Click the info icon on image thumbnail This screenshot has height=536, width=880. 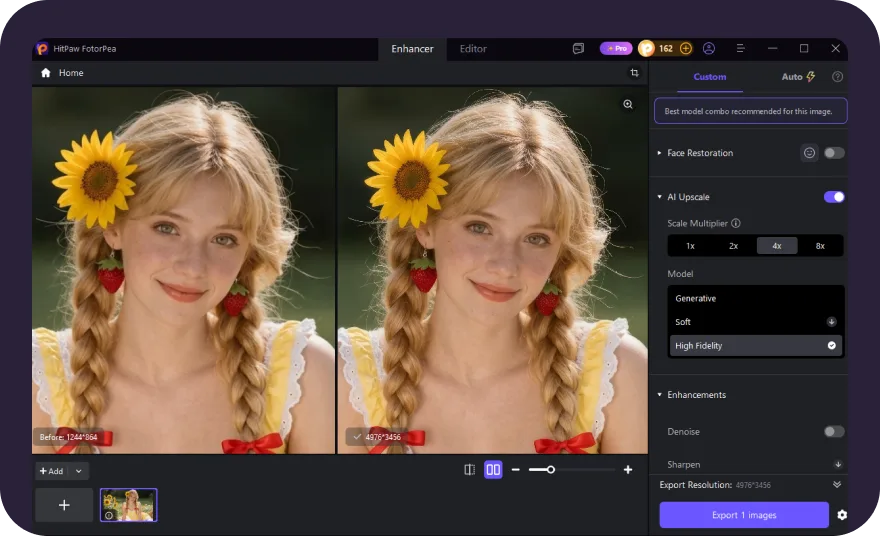pyautogui.click(x=109, y=515)
